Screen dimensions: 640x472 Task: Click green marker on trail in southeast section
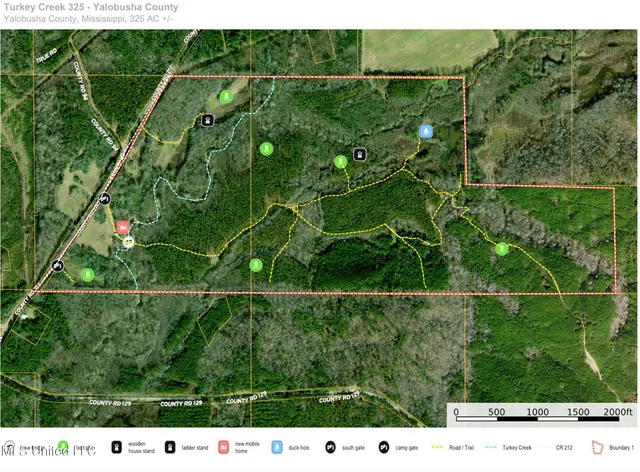(x=502, y=249)
